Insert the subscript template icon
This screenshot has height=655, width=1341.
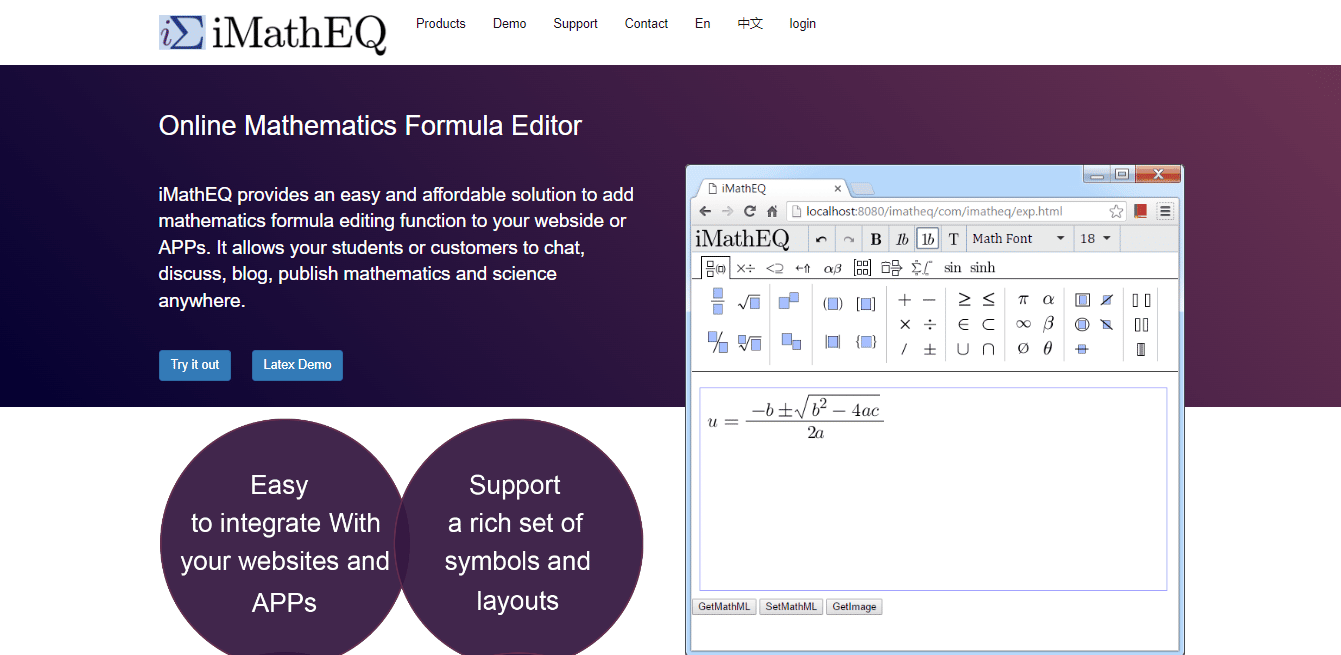click(790, 339)
